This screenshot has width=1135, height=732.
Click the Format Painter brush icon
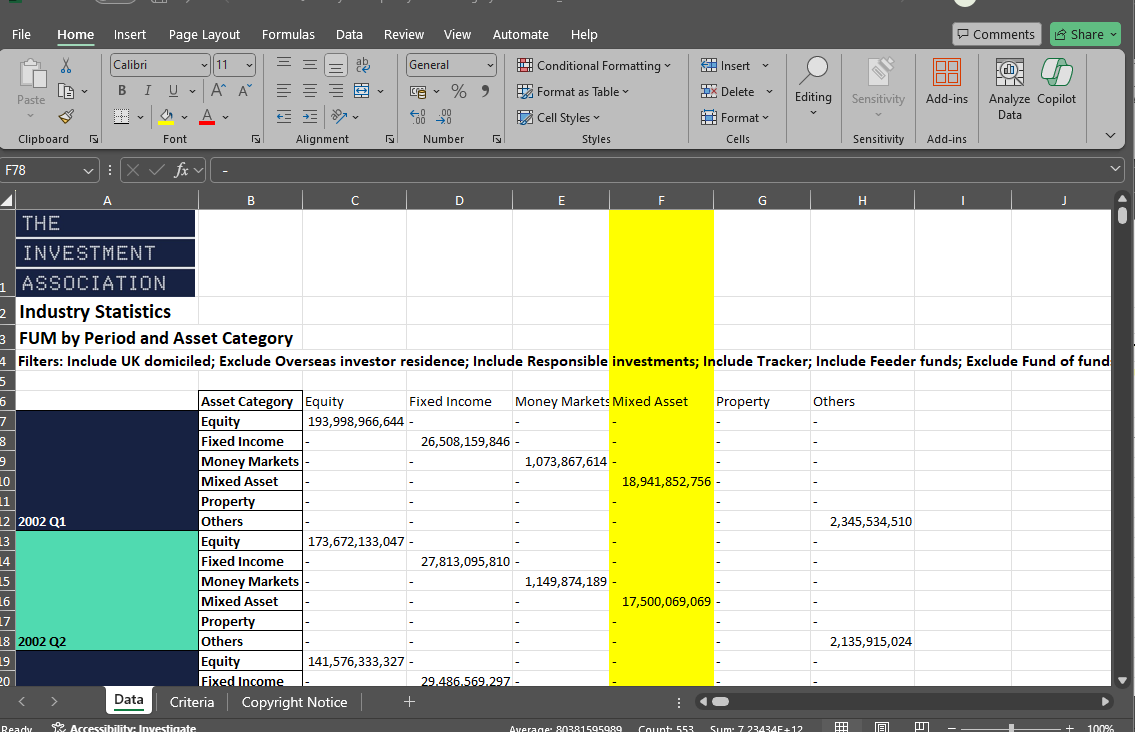pos(66,117)
